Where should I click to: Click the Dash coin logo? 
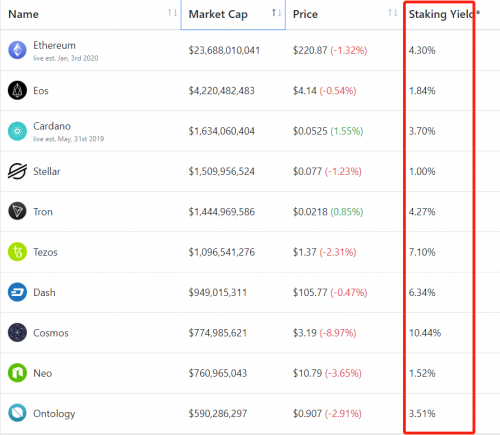[17, 292]
